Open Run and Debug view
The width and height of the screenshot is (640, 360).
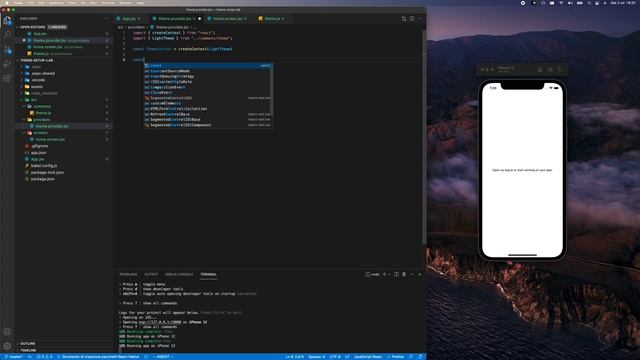(7, 64)
